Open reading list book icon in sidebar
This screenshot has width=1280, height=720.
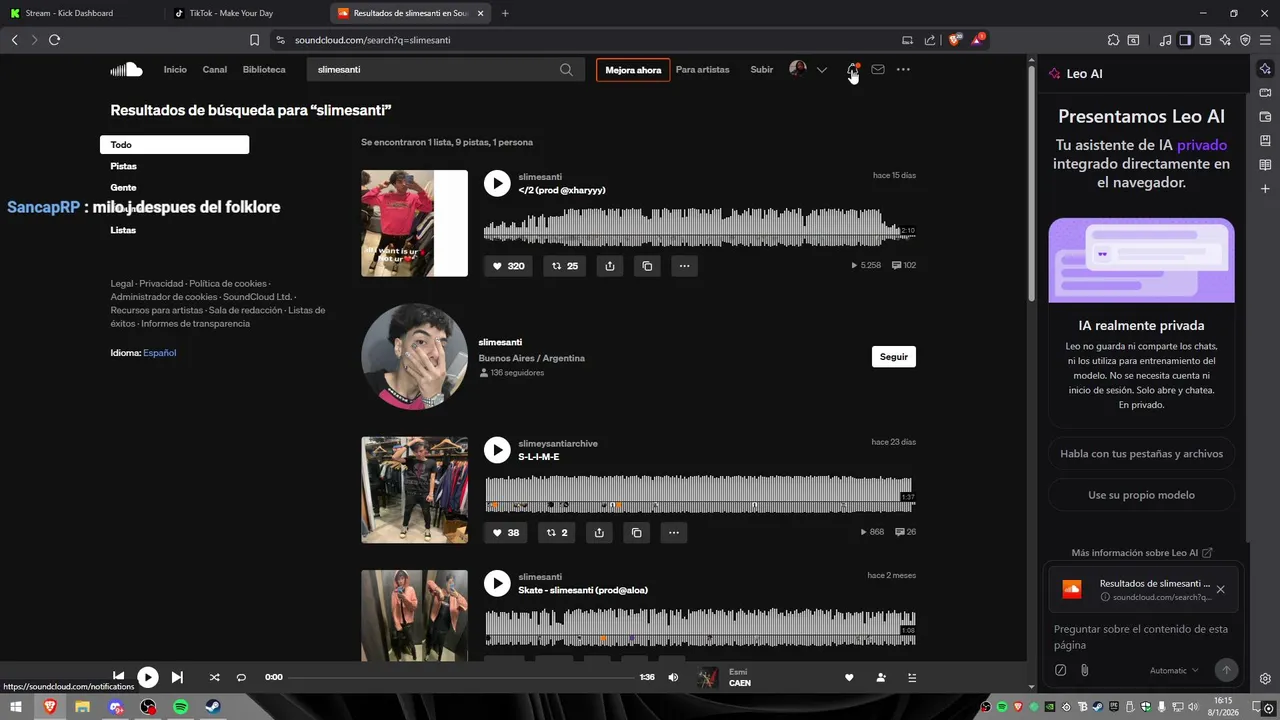tap(1265, 165)
